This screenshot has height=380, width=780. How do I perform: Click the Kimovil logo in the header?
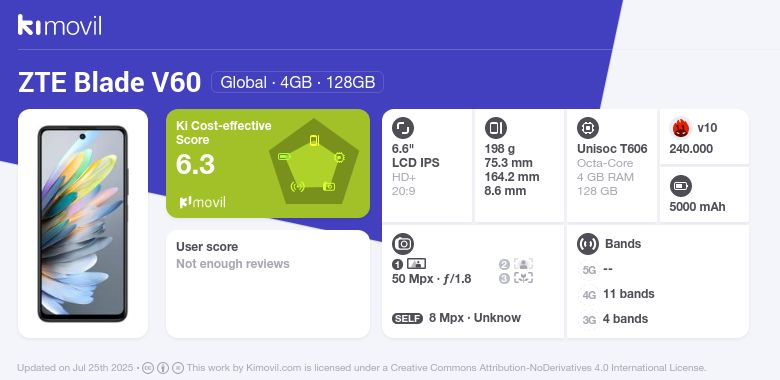[x=60, y=25]
